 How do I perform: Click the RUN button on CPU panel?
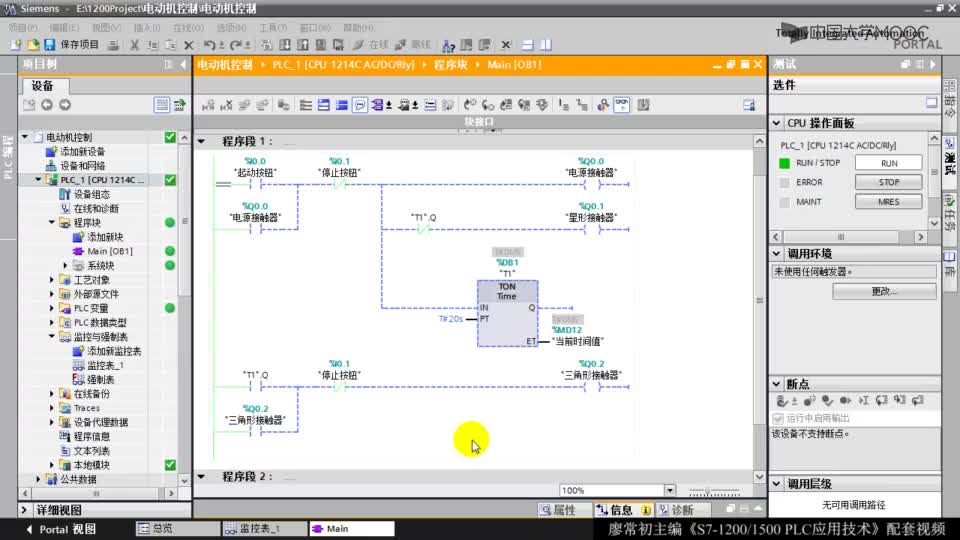[888, 163]
